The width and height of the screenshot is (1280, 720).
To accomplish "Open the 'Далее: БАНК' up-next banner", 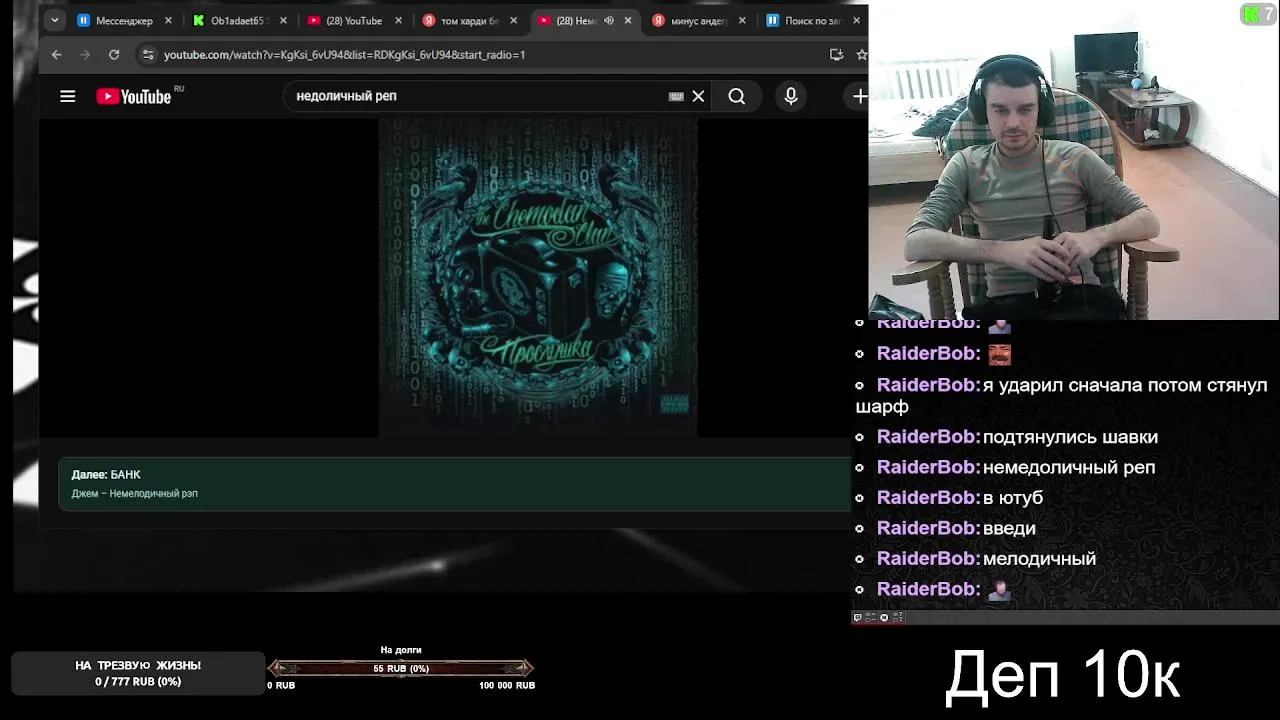I will [x=455, y=484].
